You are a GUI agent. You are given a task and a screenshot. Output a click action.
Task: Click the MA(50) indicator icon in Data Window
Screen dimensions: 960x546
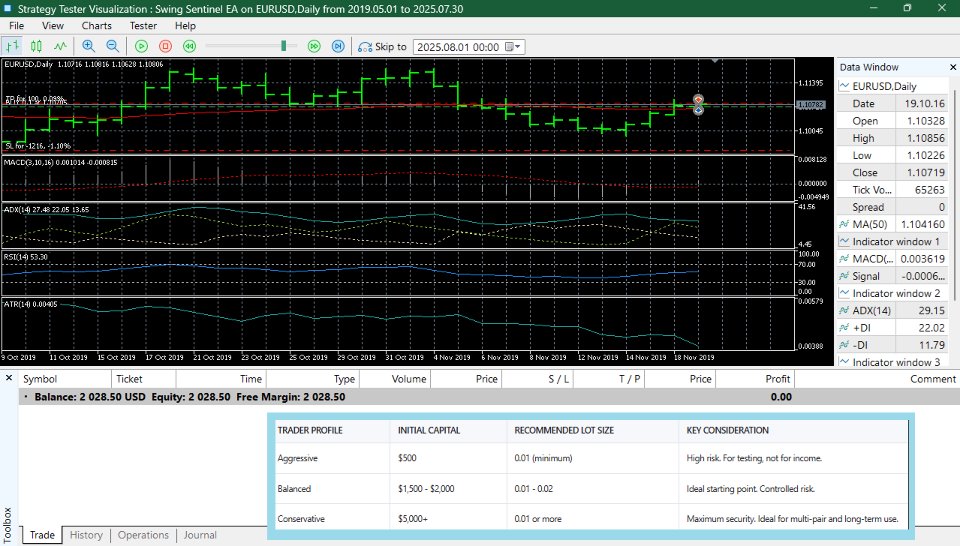pyautogui.click(x=844, y=224)
